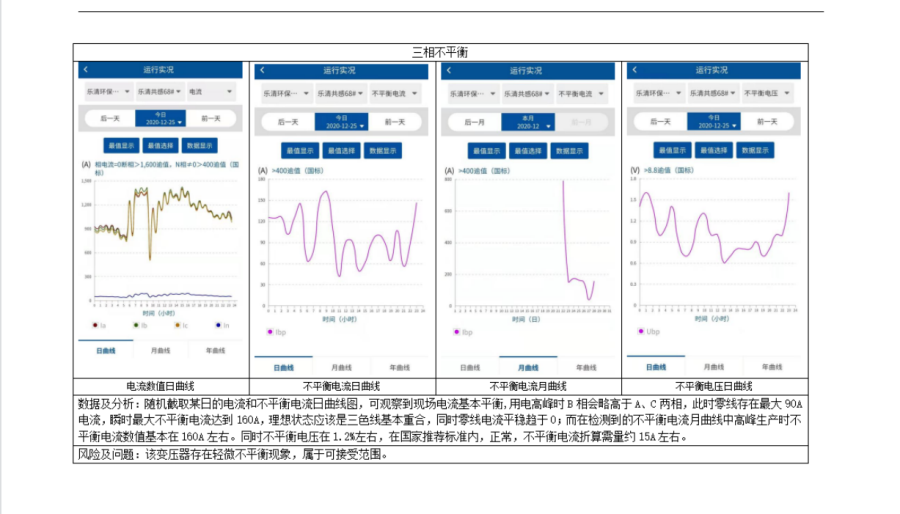Click back arrow in the 电流 panel header
Viewport: 900px width, 514px height.
coord(86,70)
